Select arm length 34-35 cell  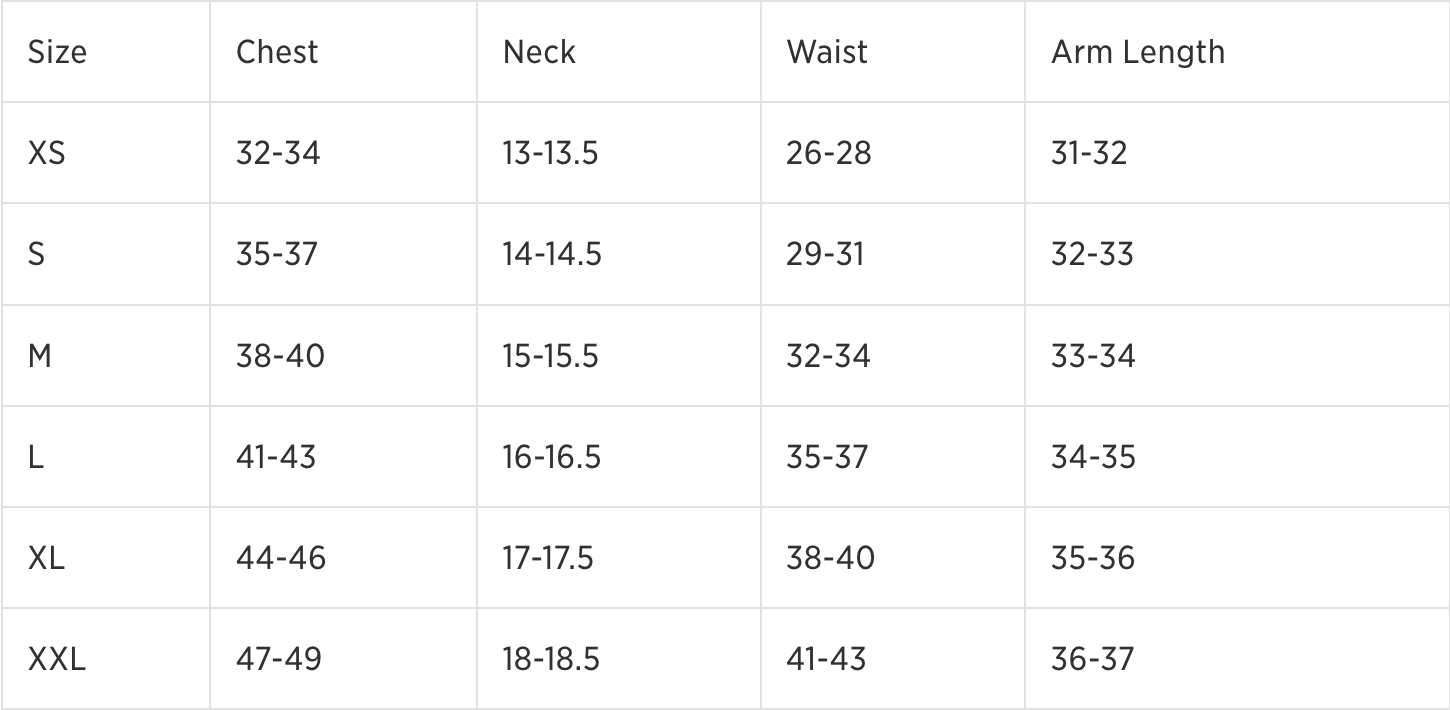[1092, 457]
